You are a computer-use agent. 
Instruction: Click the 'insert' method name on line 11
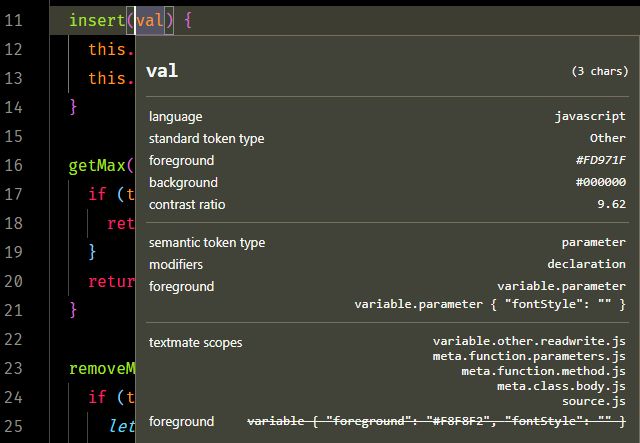pyautogui.click(x=97, y=20)
